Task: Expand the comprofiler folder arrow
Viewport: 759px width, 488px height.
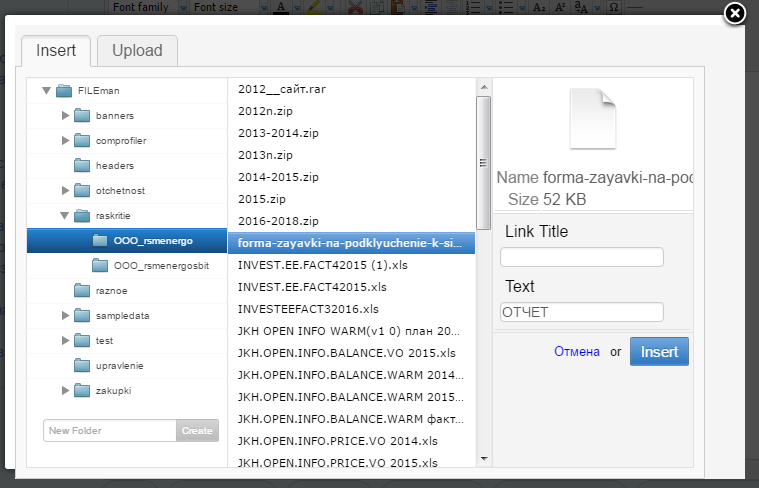Action: tap(65, 140)
